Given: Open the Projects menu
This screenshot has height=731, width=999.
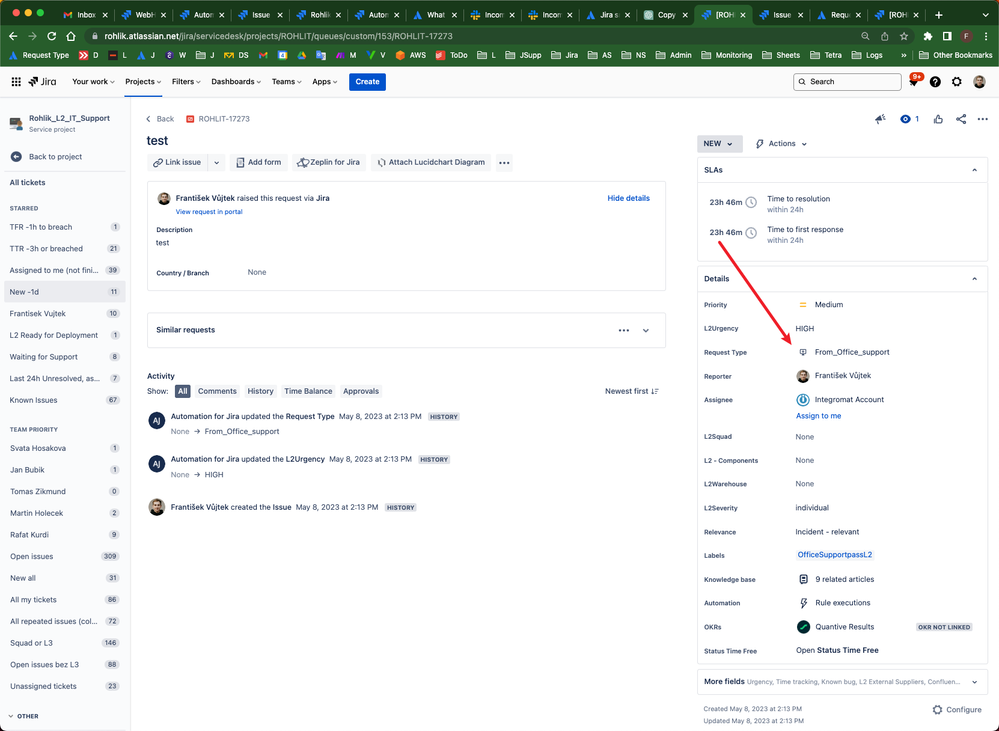Looking at the screenshot, I should coord(143,82).
